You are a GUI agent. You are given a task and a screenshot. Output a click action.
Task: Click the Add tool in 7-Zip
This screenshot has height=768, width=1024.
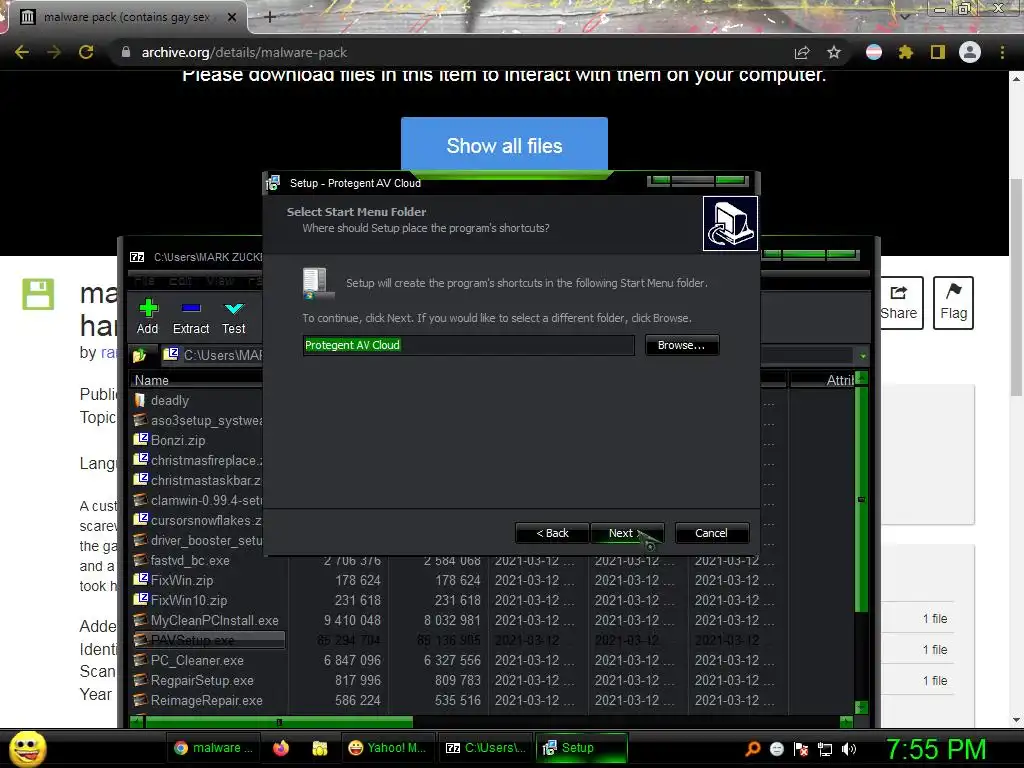tap(148, 317)
